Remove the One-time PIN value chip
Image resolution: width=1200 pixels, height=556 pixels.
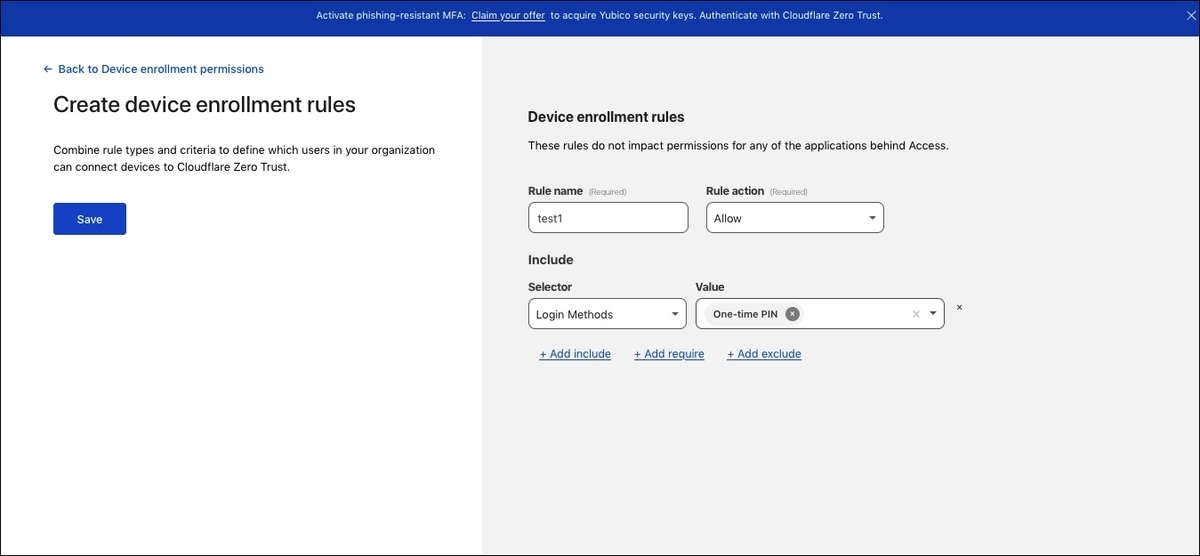click(792, 314)
